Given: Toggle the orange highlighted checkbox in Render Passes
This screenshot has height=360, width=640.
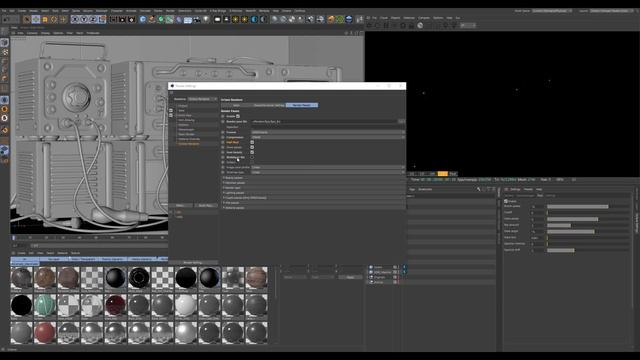Looking at the screenshot, I should 252,142.
